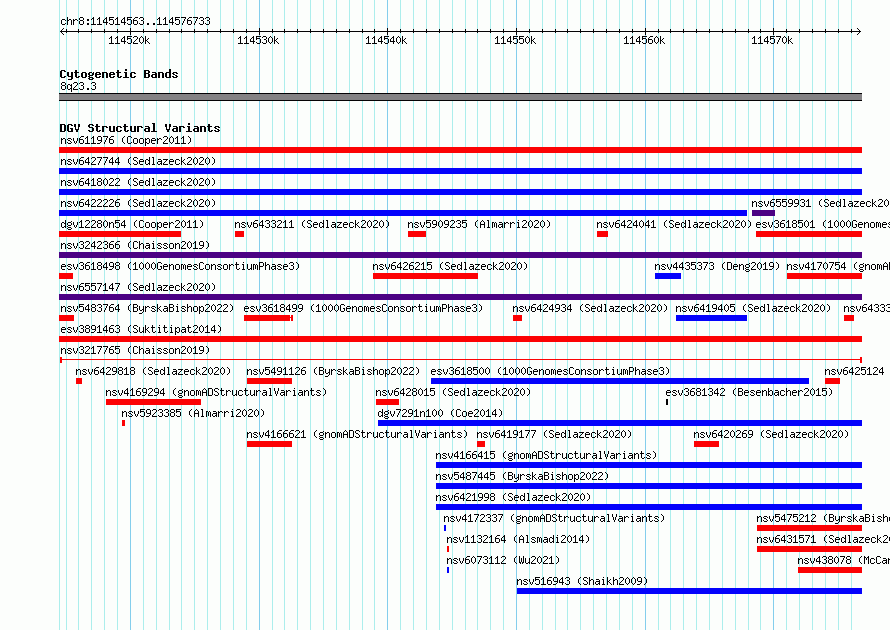The image size is (890, 630).
Task: Open the nsv6424041 (Sedlazeck2020) label
Action: click(674, 224)
